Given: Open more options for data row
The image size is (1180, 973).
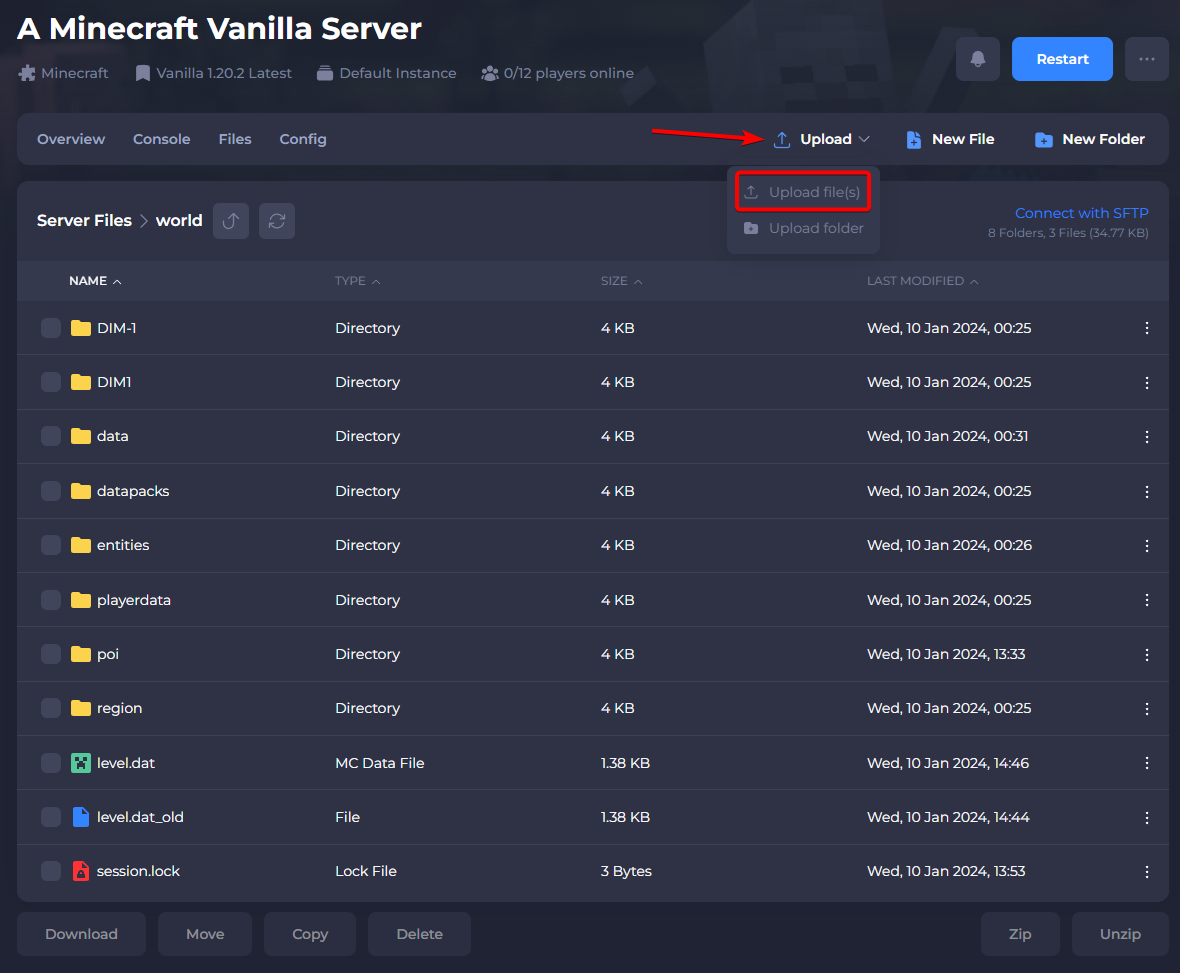Looking at the screenshot, I should (x=1146, y=436).
